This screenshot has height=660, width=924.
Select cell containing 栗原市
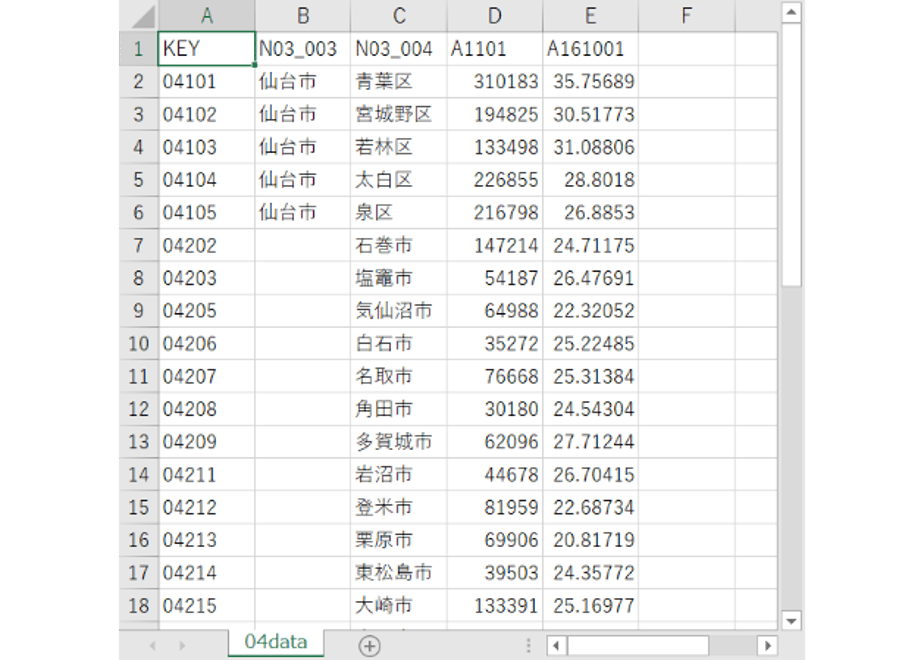point(399,540)
